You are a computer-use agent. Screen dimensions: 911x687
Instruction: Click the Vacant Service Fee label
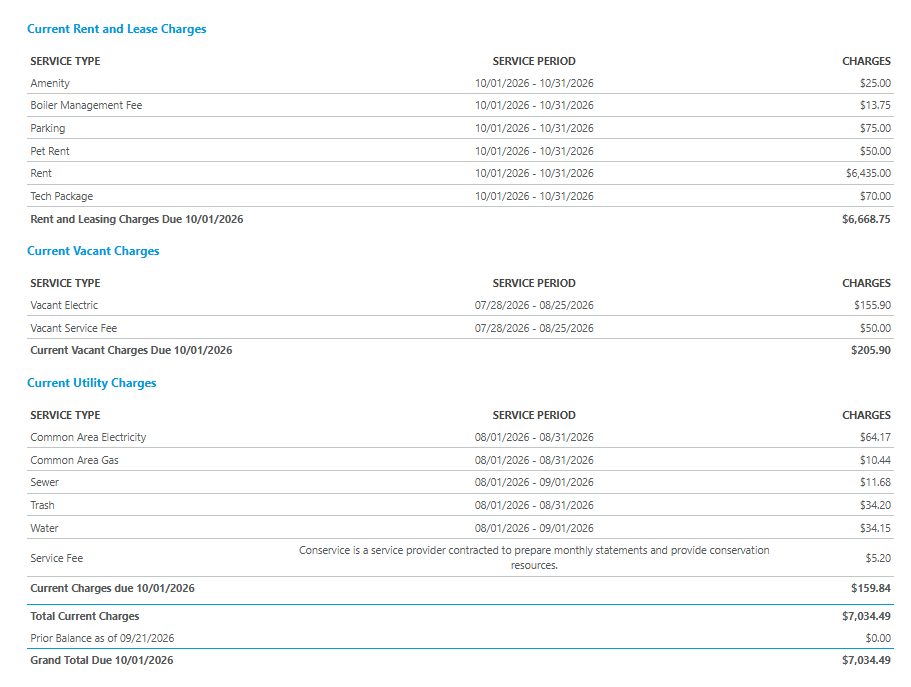coord(74,328)
